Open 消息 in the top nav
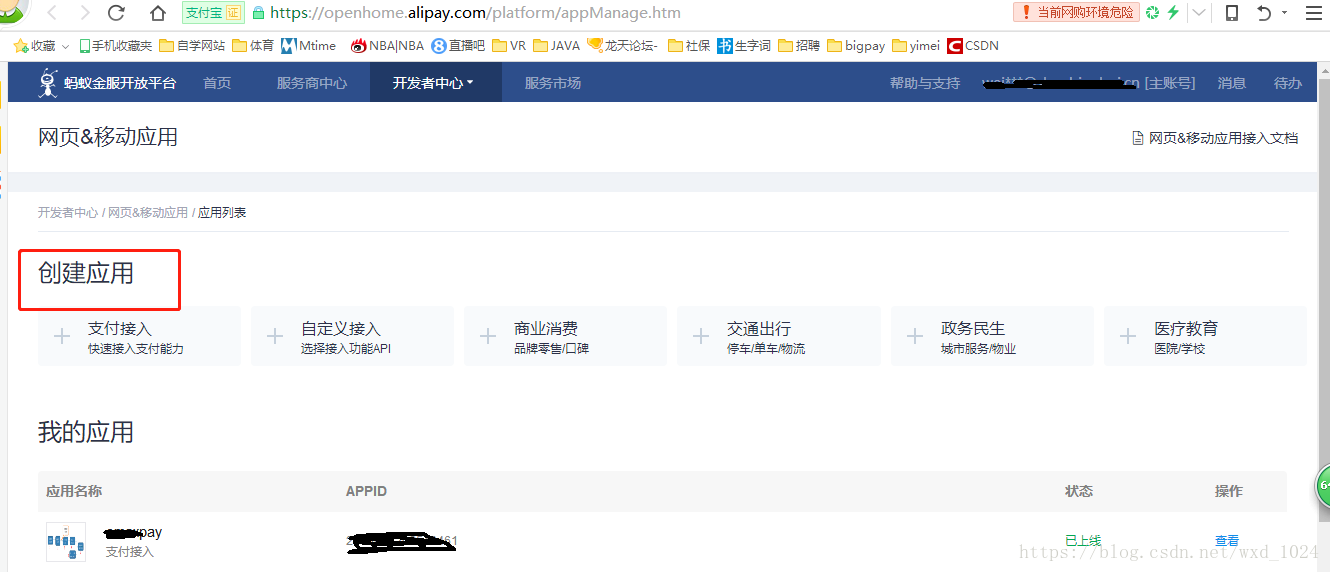1330x572 pixels. (1232, 83)
